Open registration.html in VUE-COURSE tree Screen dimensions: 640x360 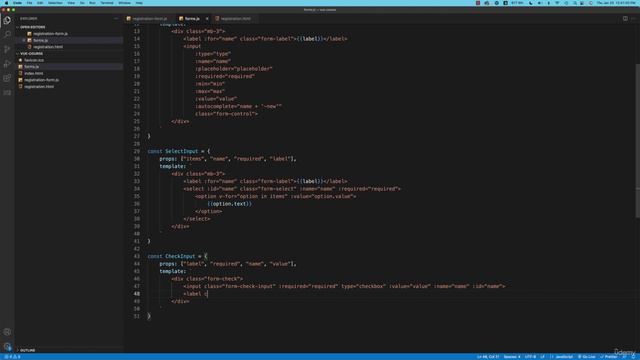click(x=39, y=87)
